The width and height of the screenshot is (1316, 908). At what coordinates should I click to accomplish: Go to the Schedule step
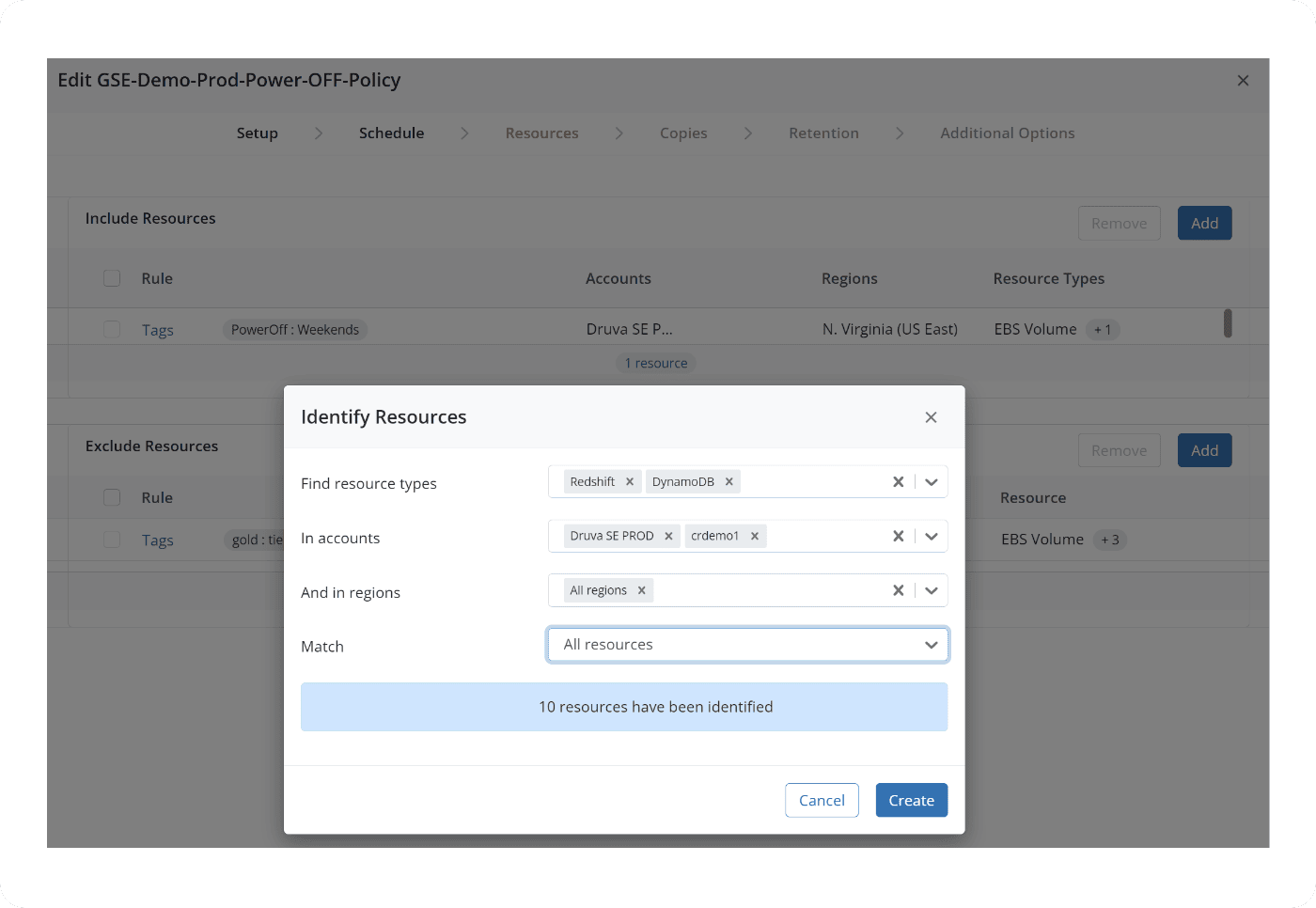coord(391,133)
